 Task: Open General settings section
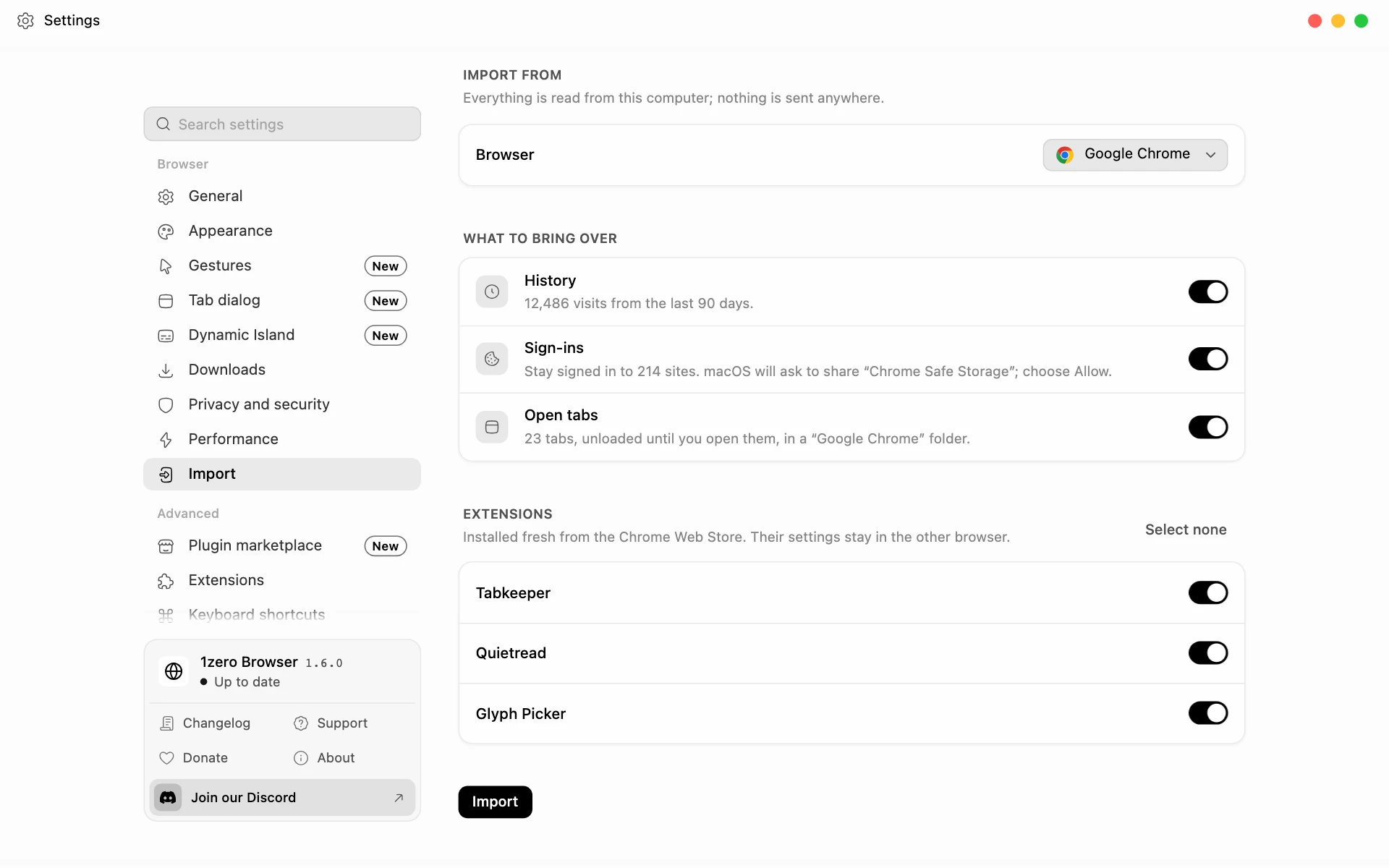coord(282,196)
